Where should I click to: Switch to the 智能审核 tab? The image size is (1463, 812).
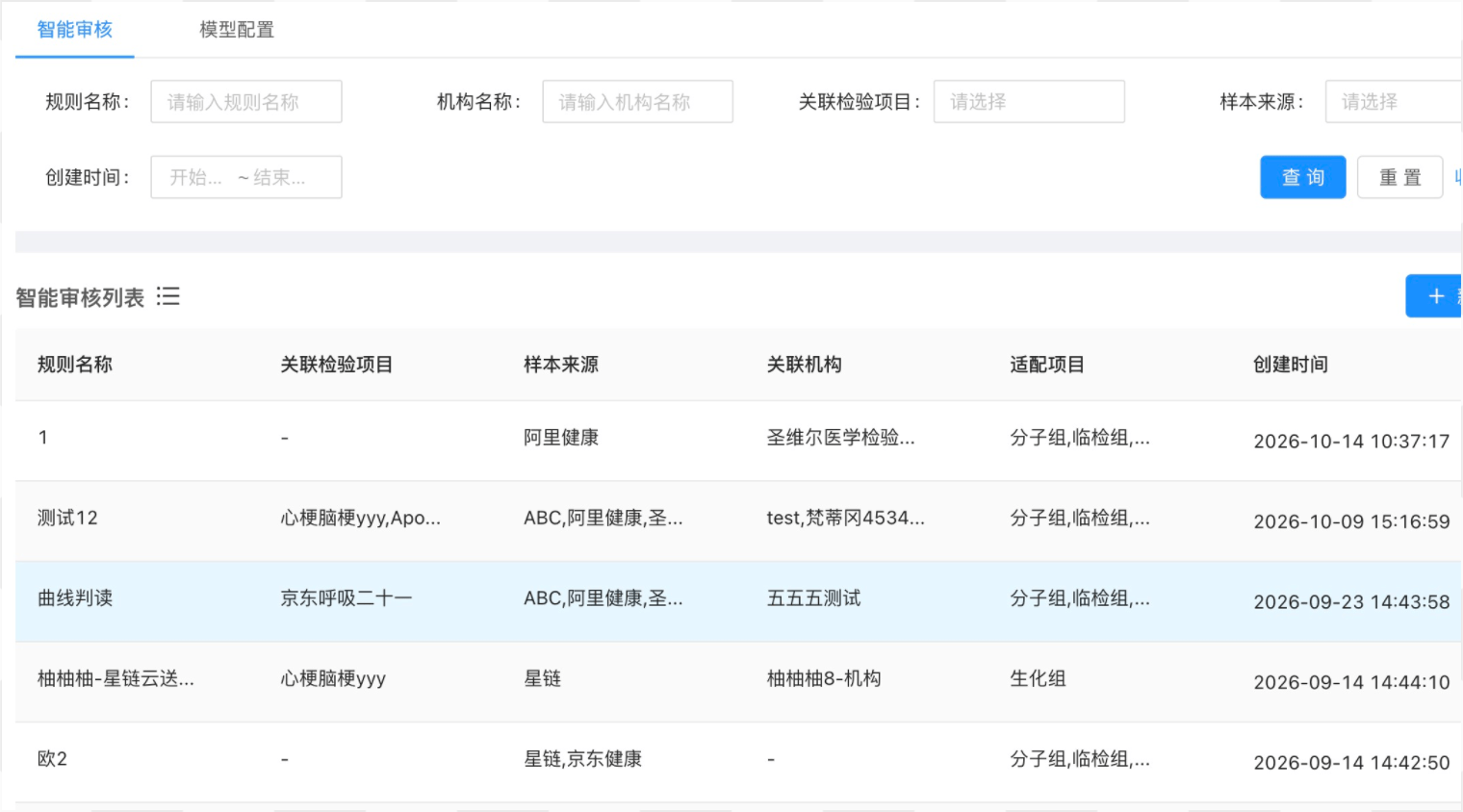75,30
